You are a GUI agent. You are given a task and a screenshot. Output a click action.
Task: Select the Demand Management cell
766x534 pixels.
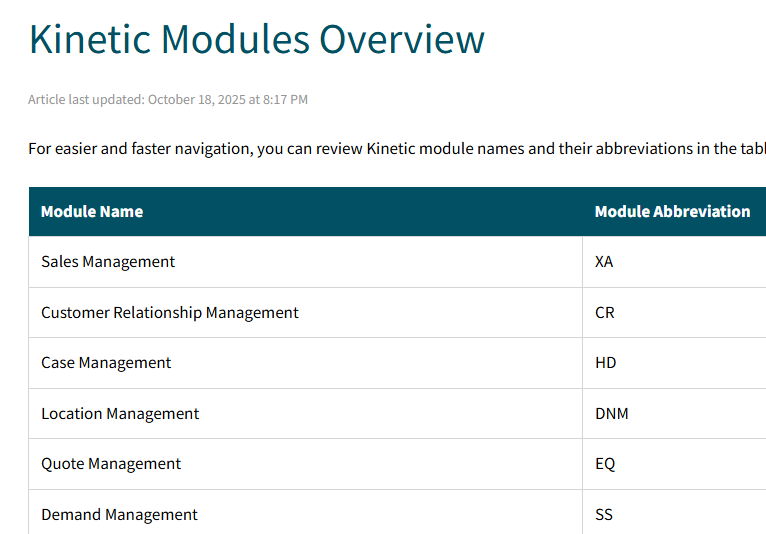[x=119, y=515]
